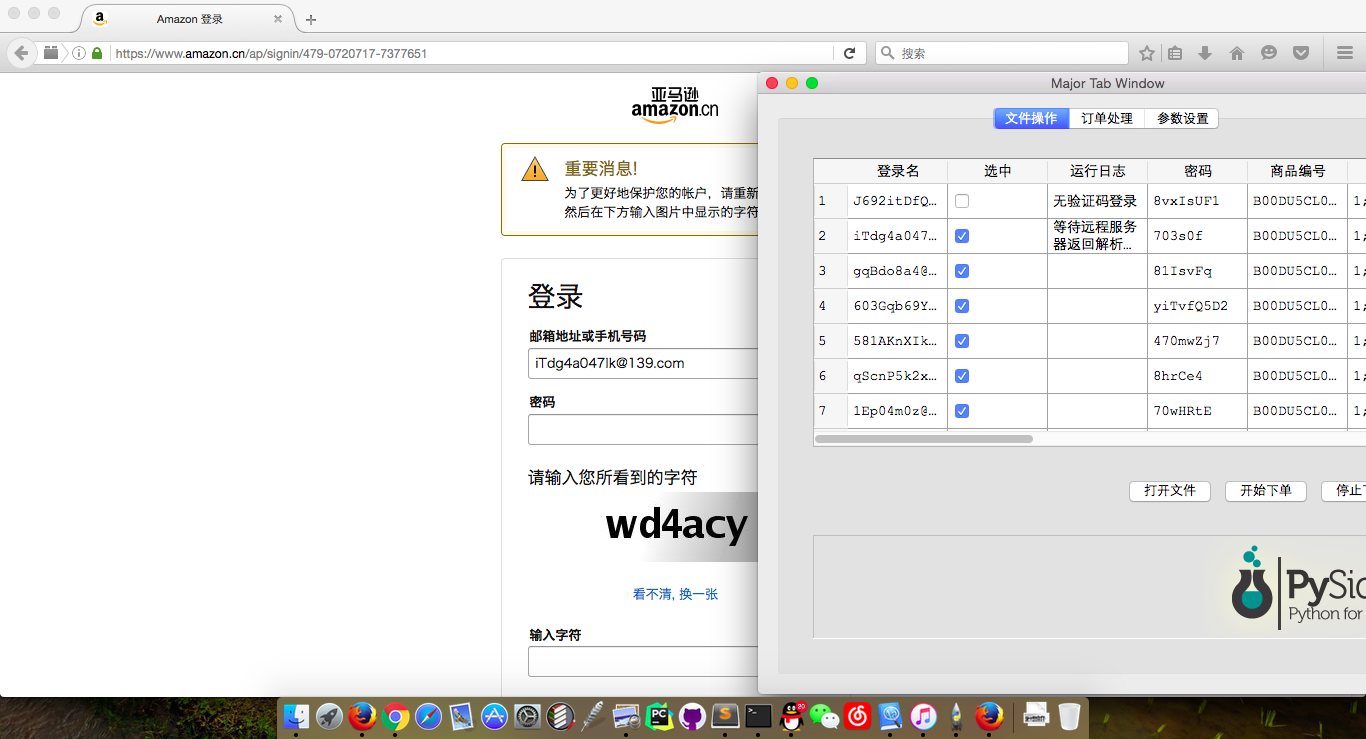Show Firefox bookmarks list icon

pos(1175,53)
